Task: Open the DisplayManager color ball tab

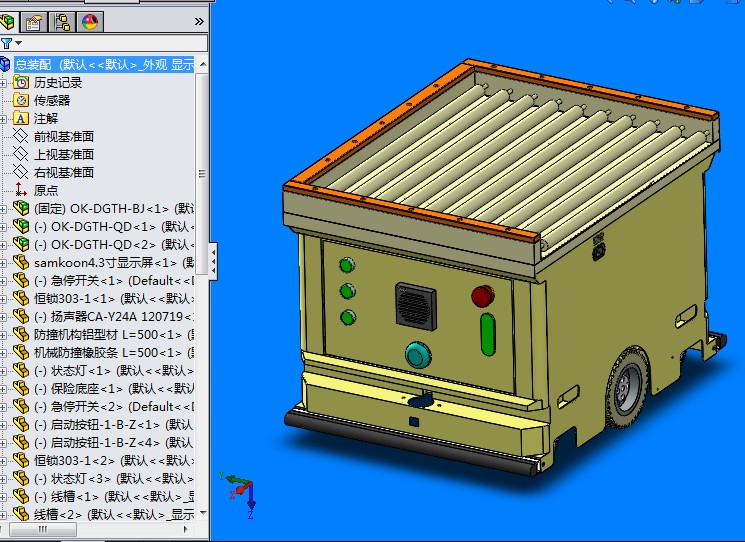Action: [90, 22]
